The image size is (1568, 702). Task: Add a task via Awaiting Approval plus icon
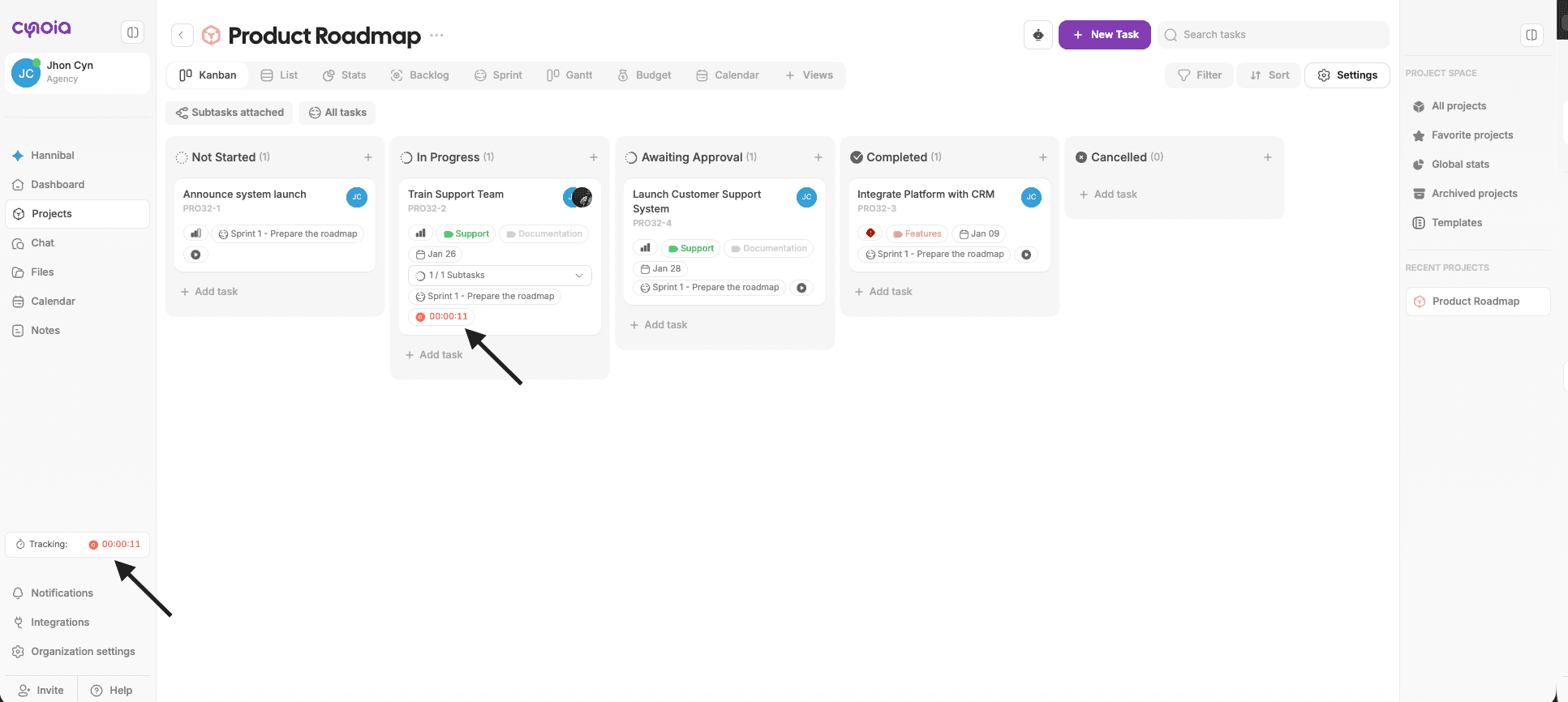pyautogui.click(x=818, y=157)
